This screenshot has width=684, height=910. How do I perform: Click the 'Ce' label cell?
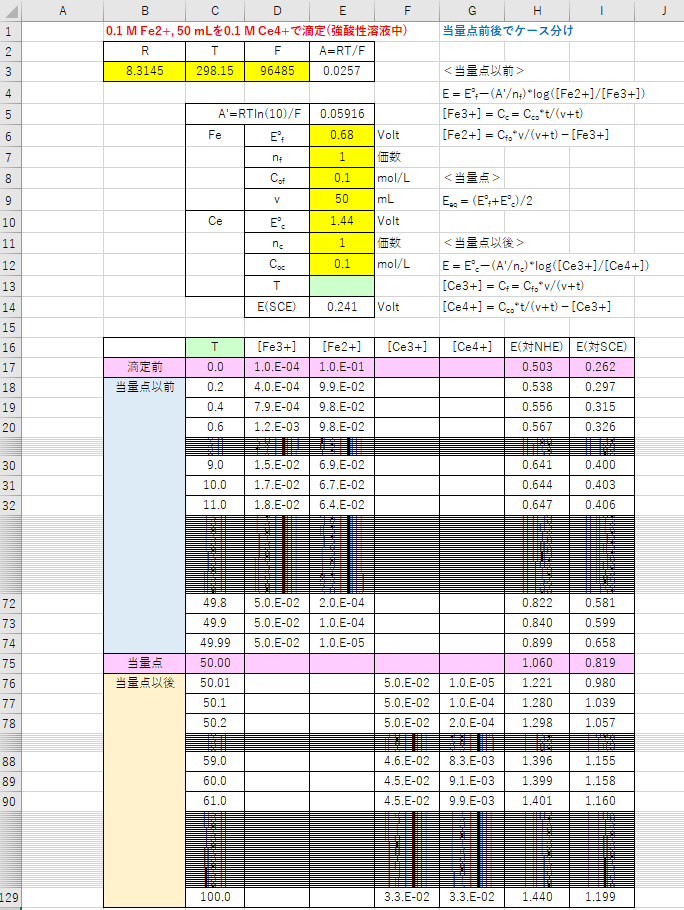[x=215, y=221]
